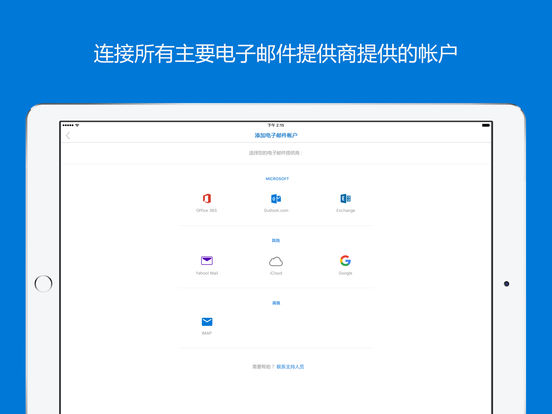Select the blue IMAP envelope icon
Screen dimensions: 552x414
[x=207, y=322]
